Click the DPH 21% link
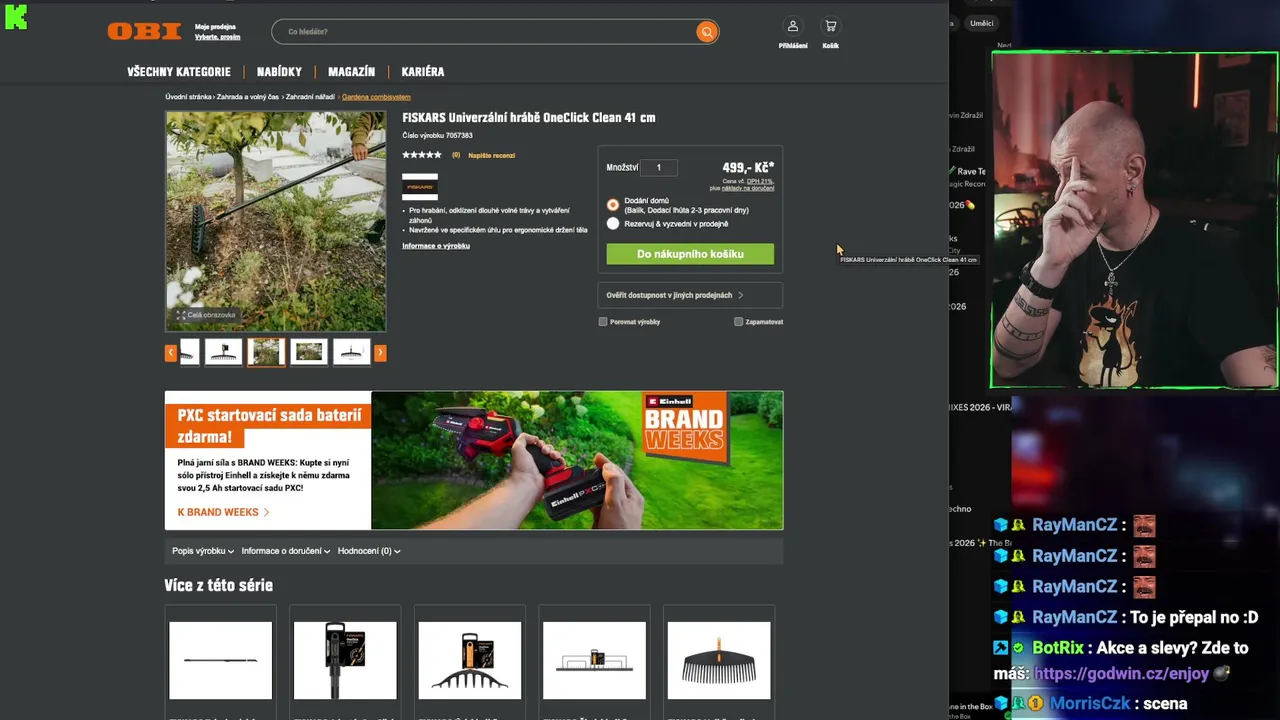 [x=760, y=181]
